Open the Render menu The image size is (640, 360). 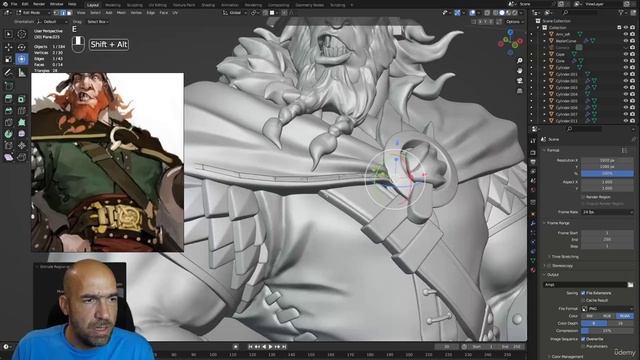(x=39, y=4)
